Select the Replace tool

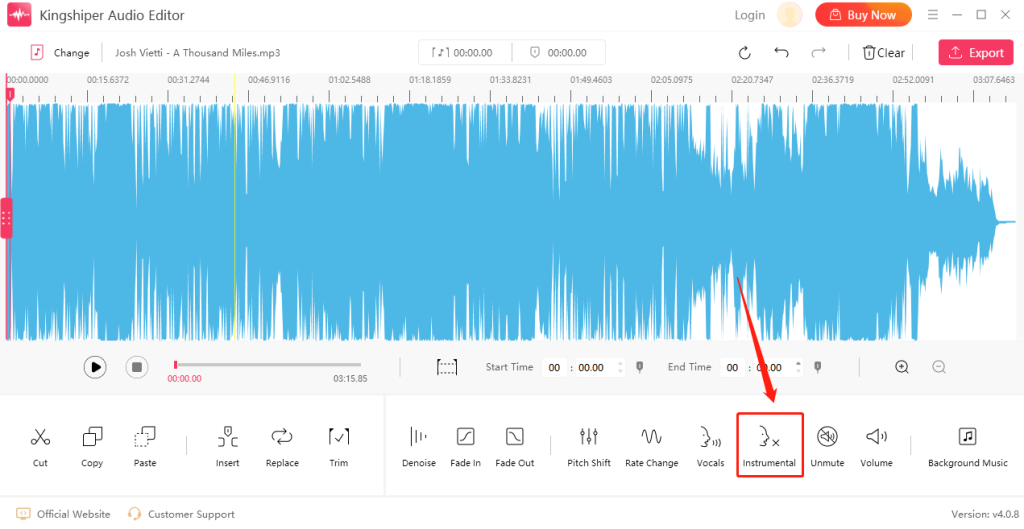[x=282, y=446]
